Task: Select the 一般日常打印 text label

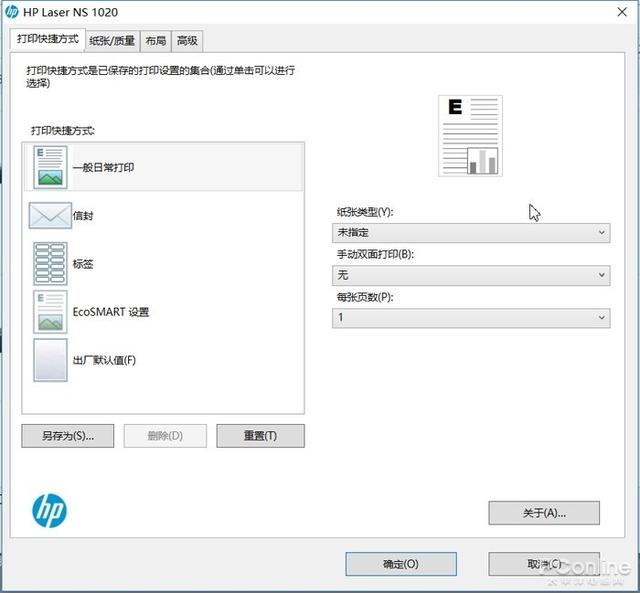Action: coord(103,167)
